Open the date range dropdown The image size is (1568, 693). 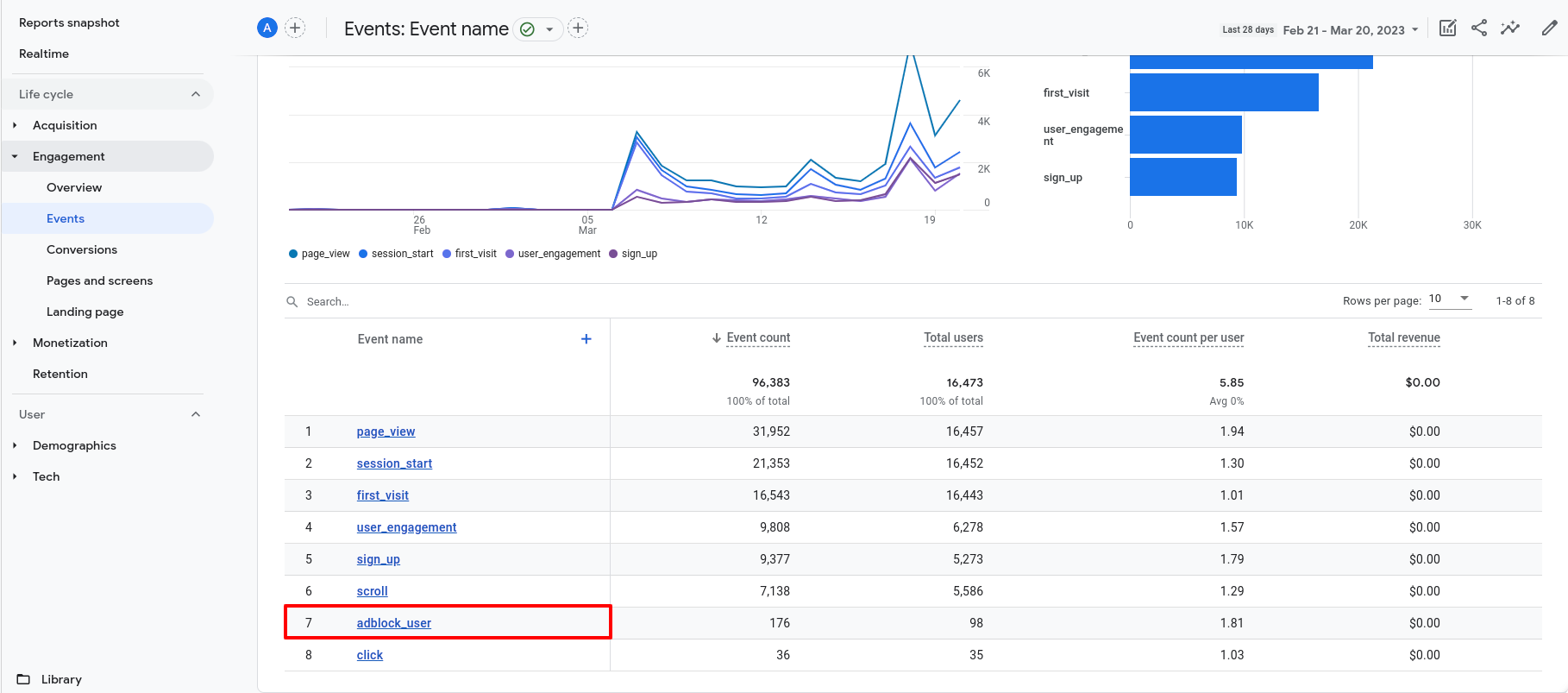coord(1350,30)
